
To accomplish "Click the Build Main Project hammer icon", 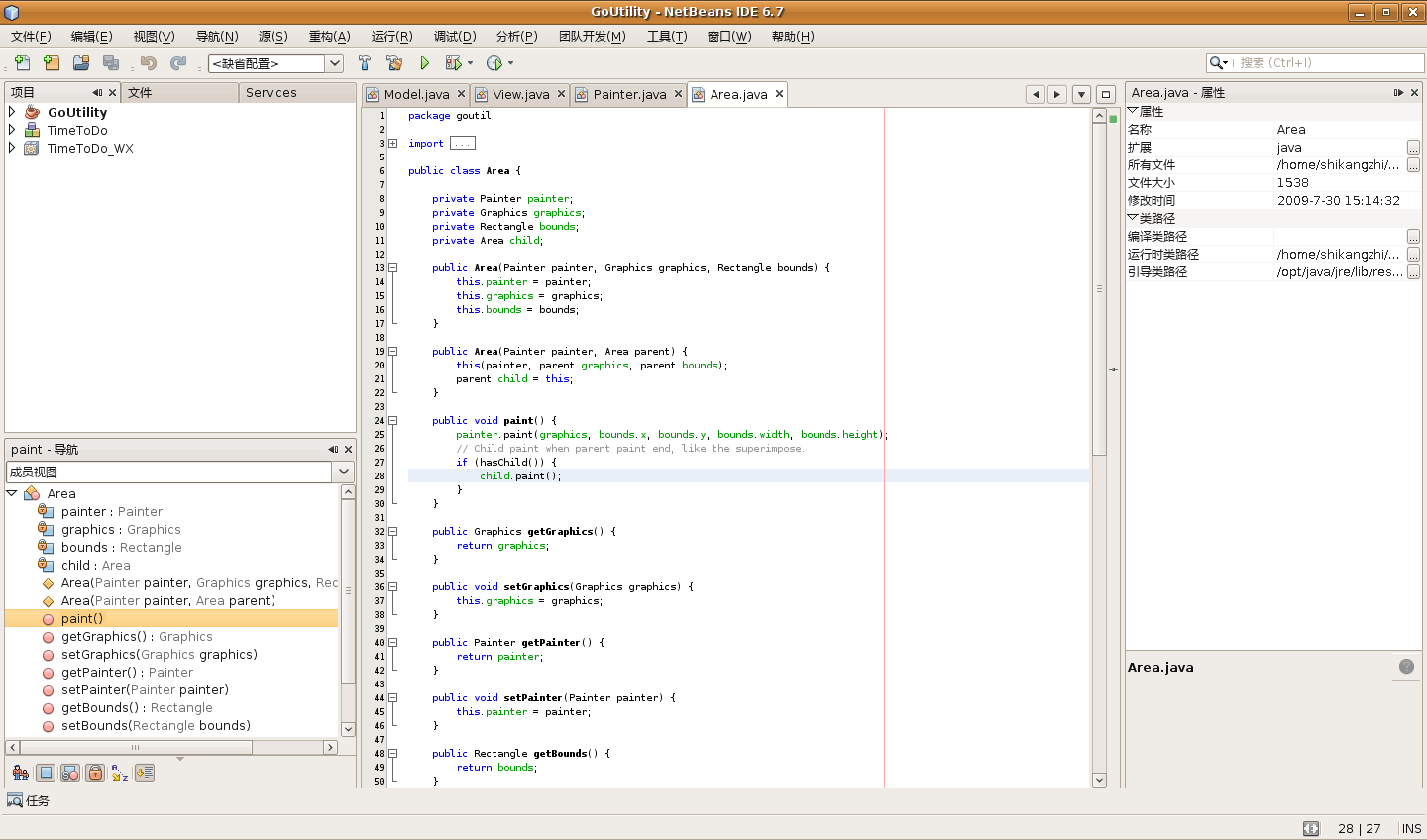I will [365, 63].
